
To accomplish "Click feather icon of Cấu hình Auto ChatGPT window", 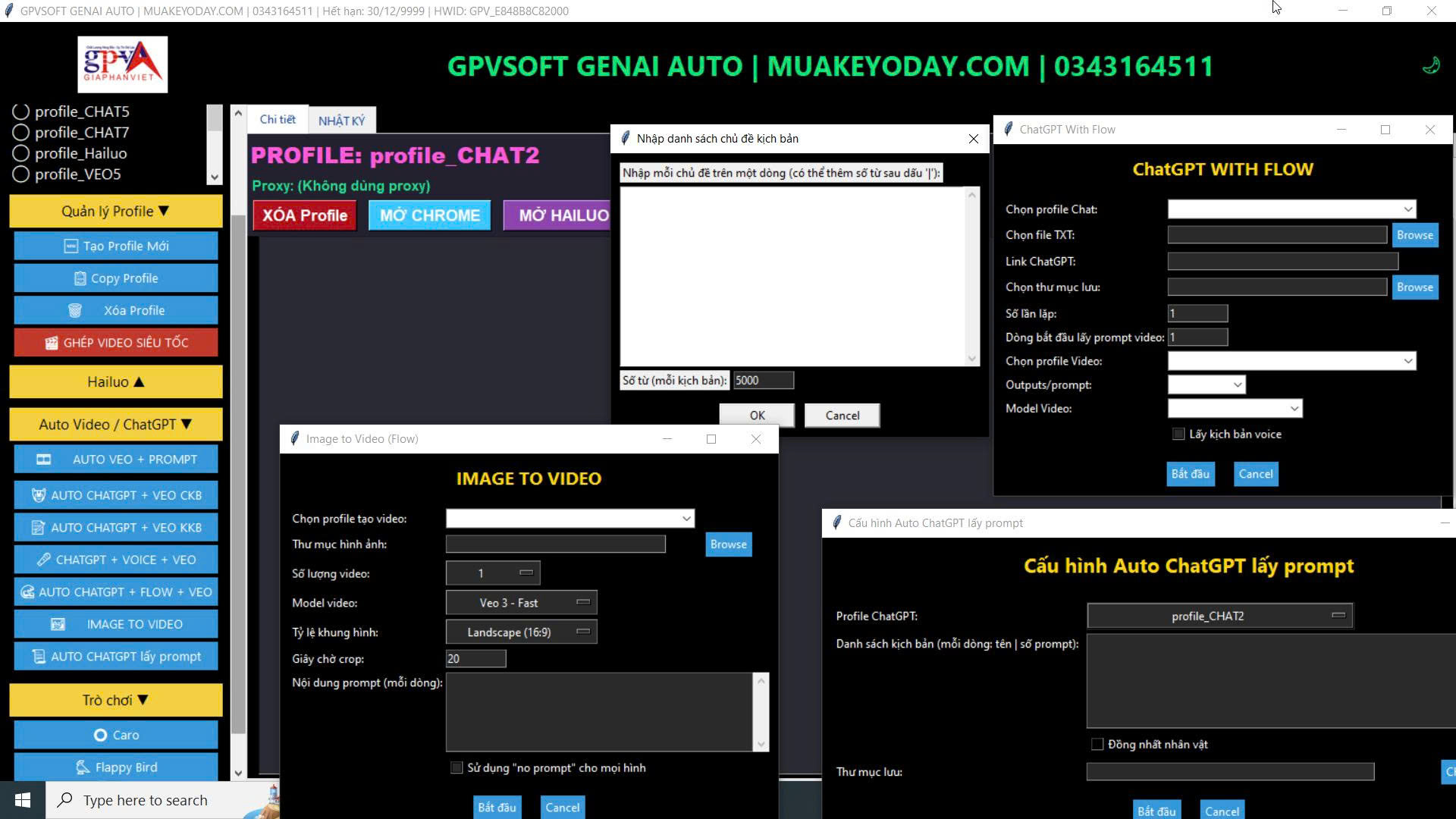I will 836,523.
